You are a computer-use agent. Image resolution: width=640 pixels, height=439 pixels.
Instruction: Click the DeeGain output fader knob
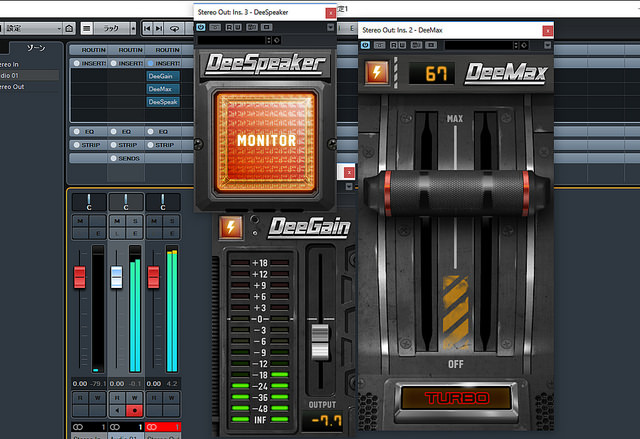click(320, 342)
